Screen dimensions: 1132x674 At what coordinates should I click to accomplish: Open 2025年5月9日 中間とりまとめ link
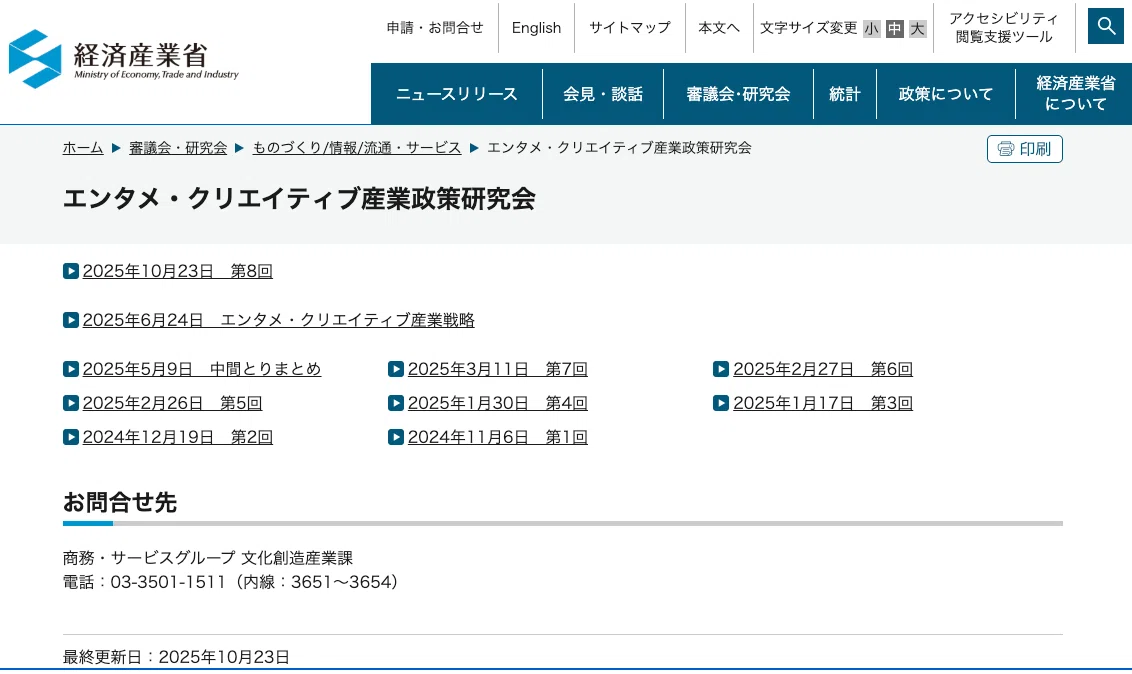[201, 369]
